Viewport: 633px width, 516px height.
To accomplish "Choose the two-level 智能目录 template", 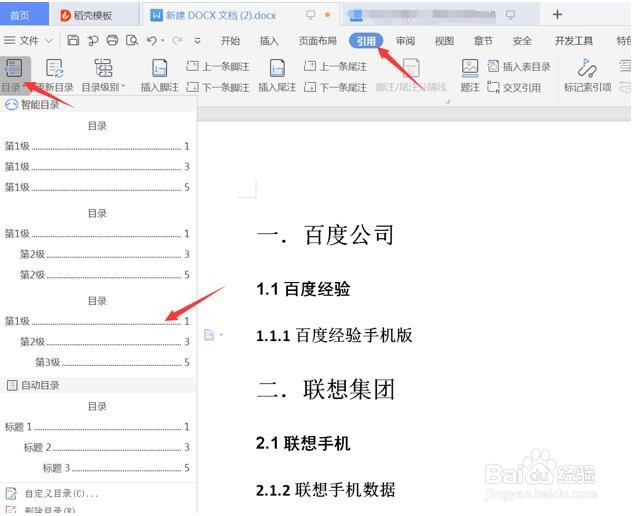I will (x=97, y=244).
